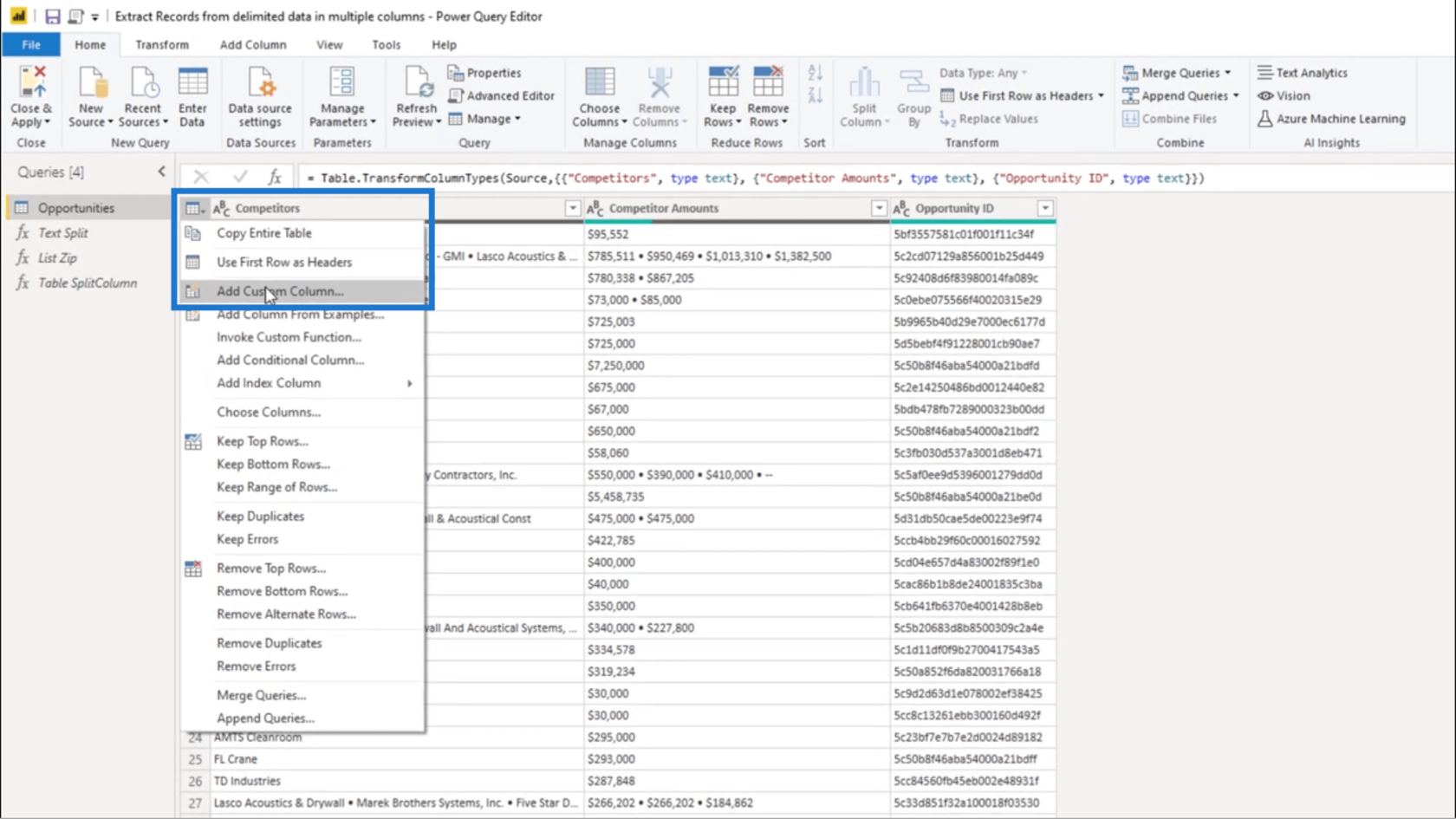Click Replace Values in ribbon
Screen dimensions: 1456x819
click(x=989, y=119)
